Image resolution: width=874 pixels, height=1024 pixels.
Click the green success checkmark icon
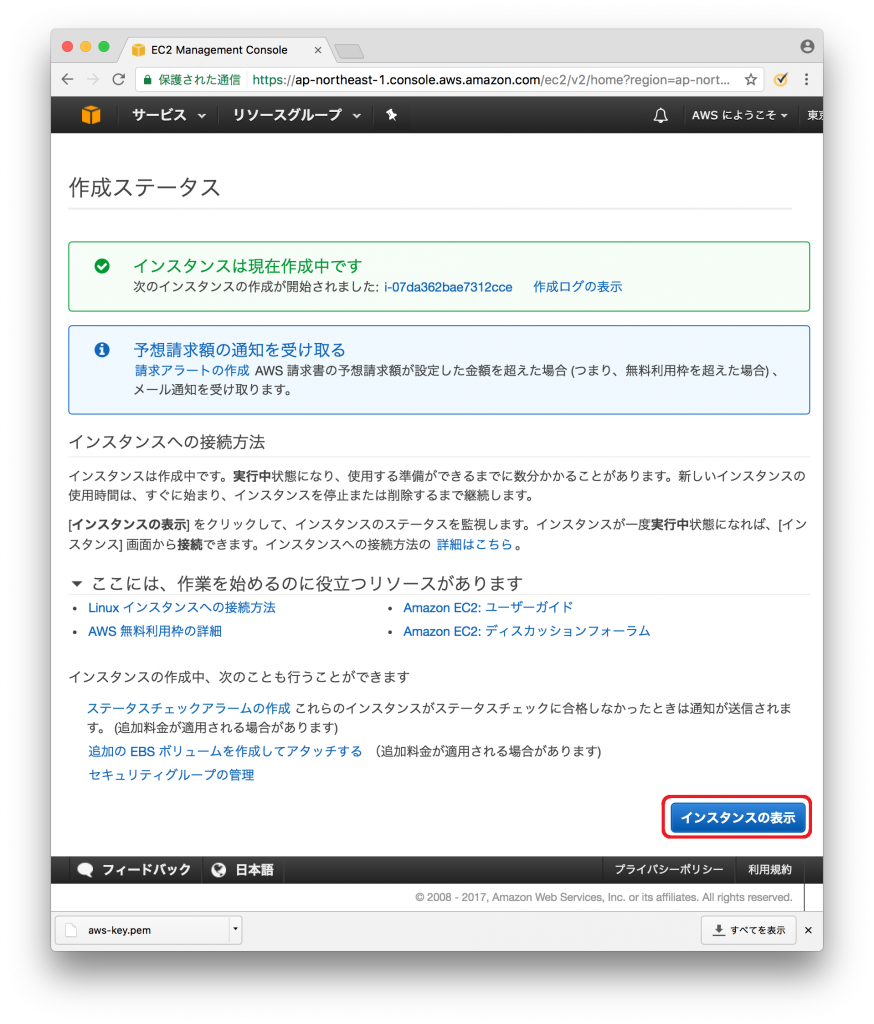(102, 266)
